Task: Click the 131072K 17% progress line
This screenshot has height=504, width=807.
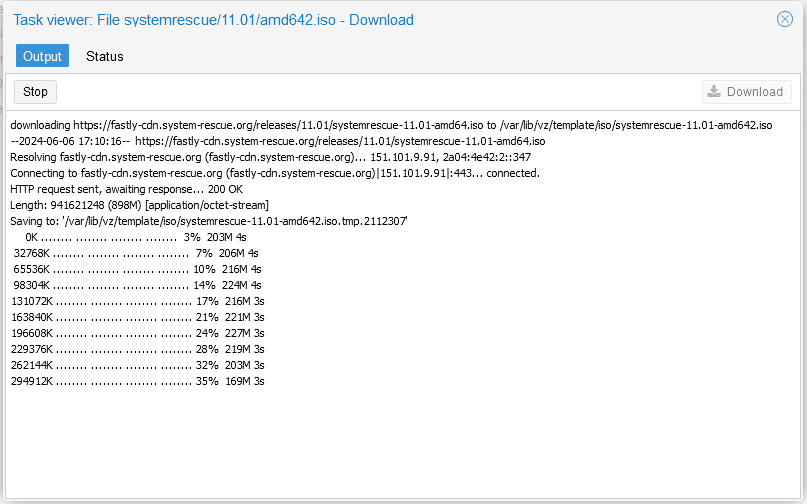Action: click(137, 301)
